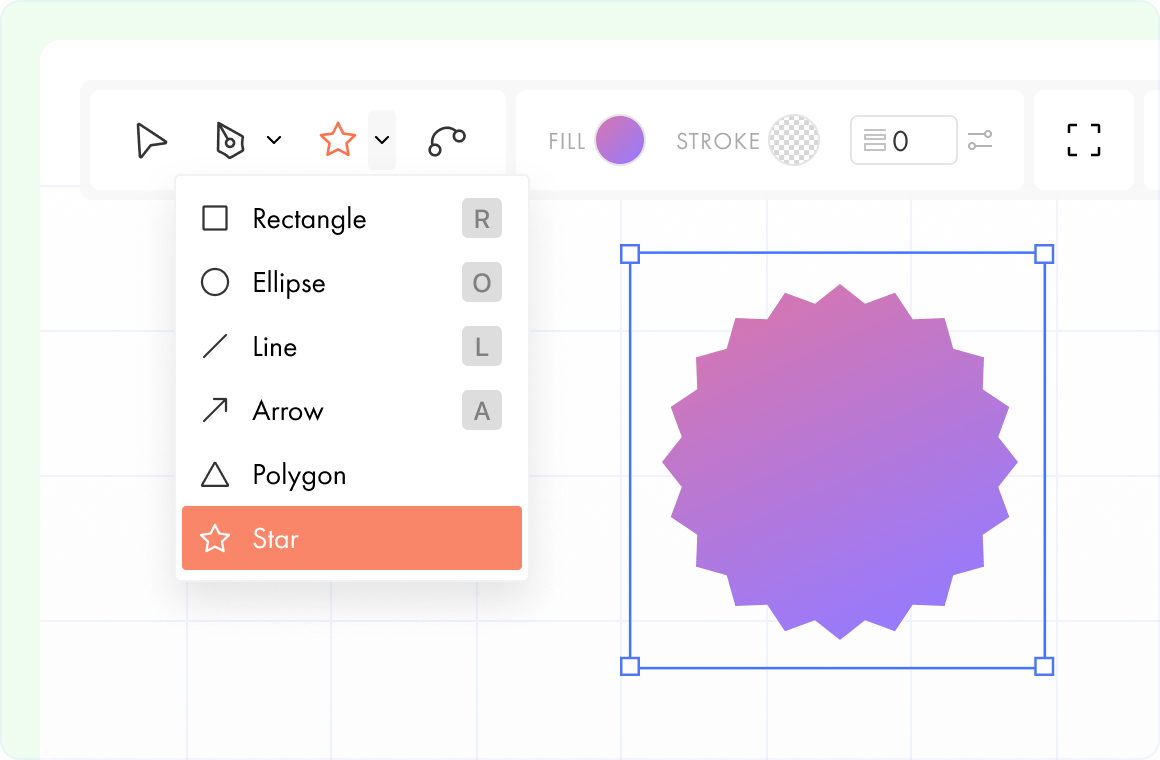Enter fullscreen view mode
This screenshot has width=1160, height=760.
(1084, 141)
